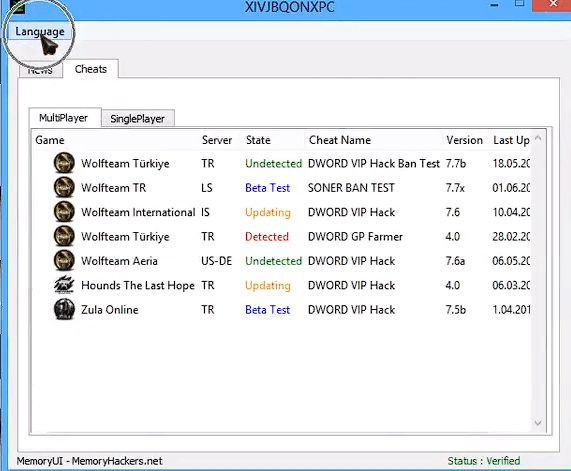
Task: Click the Wolfteam Türkiye icon with Undetected state
Action: pos(64,163)
